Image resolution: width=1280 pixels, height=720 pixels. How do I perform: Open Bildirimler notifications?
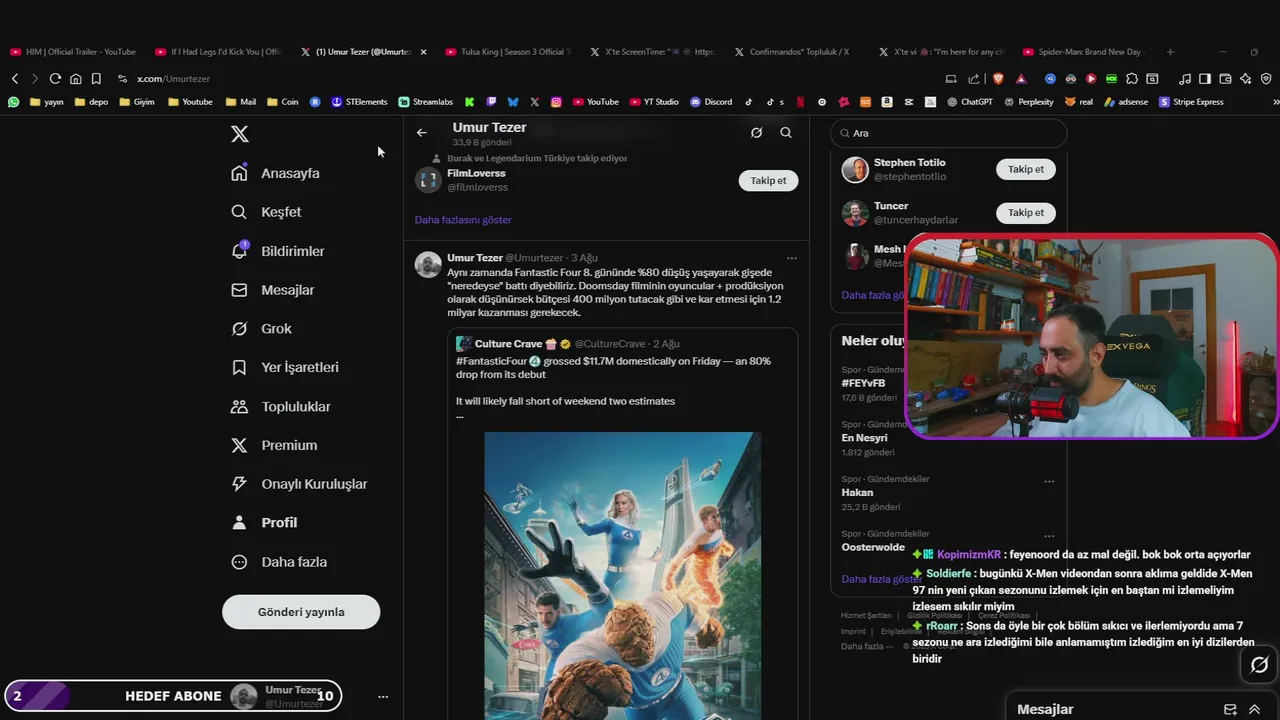[x=277, y=251]
